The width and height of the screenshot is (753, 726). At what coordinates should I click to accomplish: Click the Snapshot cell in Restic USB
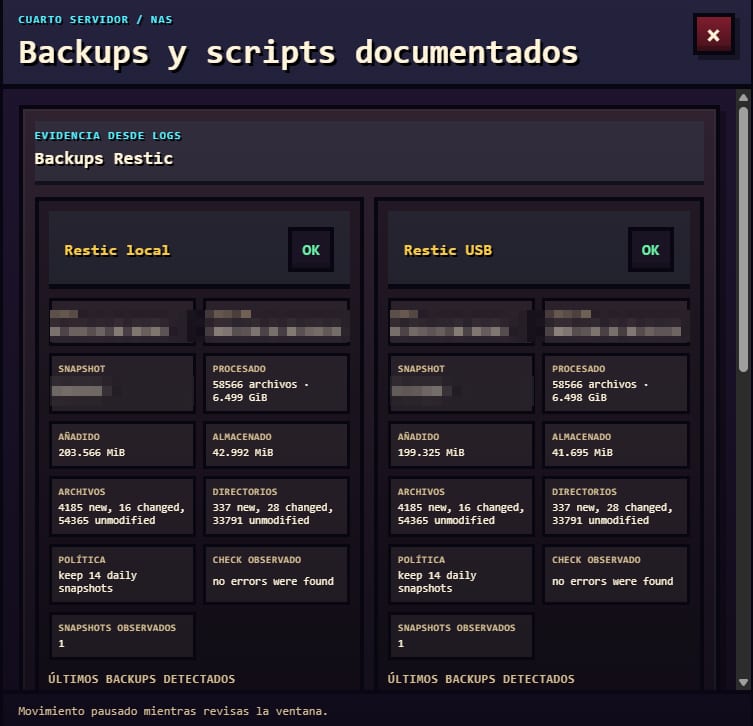click(462, 384)
